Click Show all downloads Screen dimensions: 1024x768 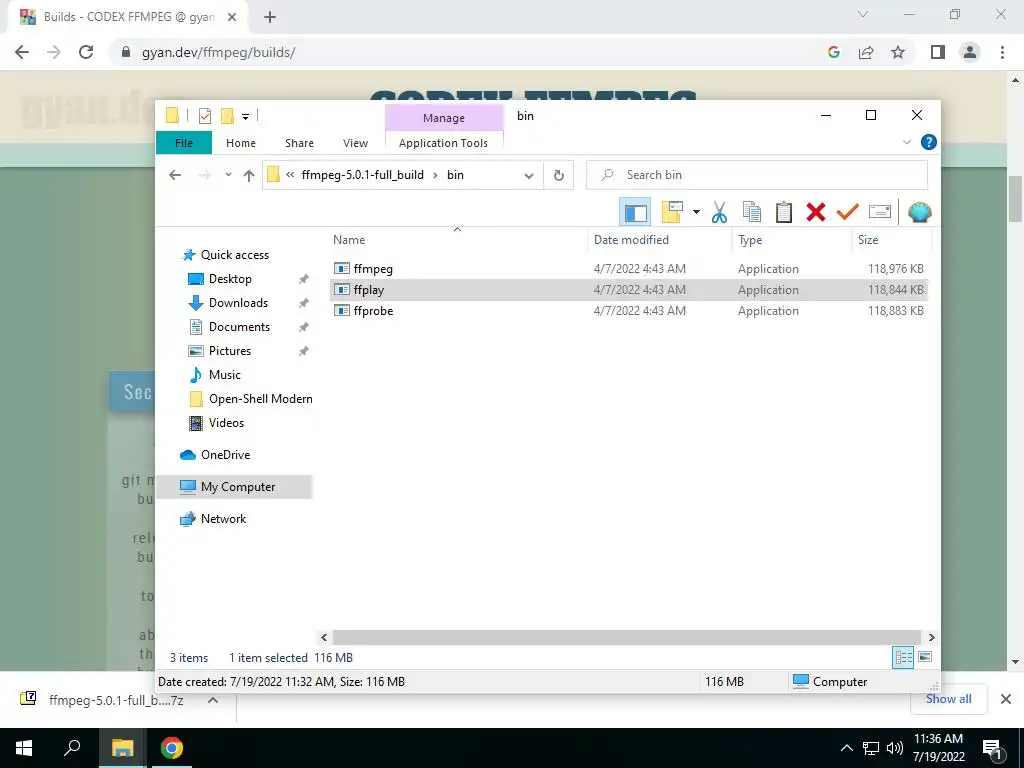coord(948,699)
